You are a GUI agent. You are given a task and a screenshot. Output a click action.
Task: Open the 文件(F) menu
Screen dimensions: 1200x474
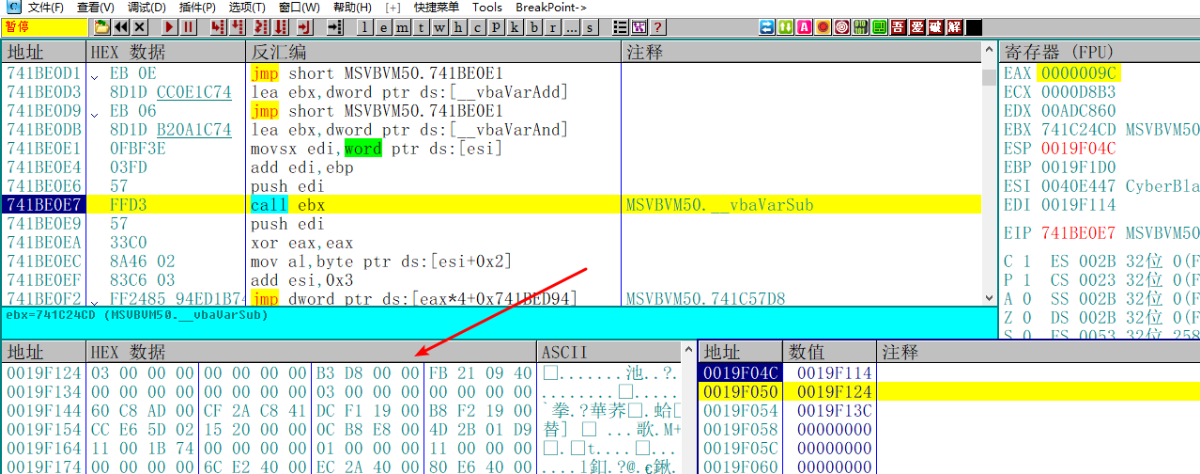(46, 7)
